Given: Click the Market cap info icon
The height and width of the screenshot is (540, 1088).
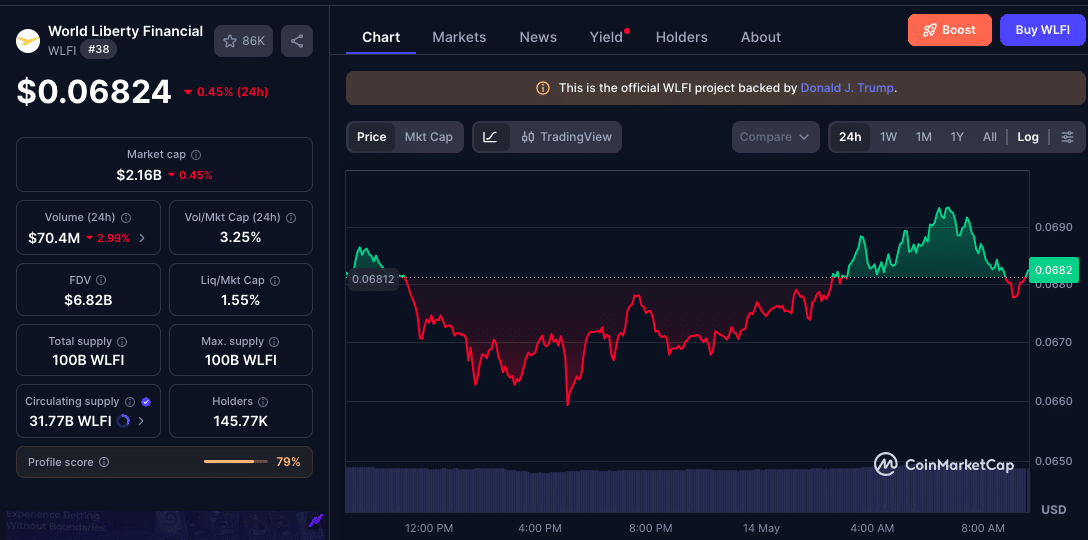Looking at the screenshot, I should click(196, 155).
